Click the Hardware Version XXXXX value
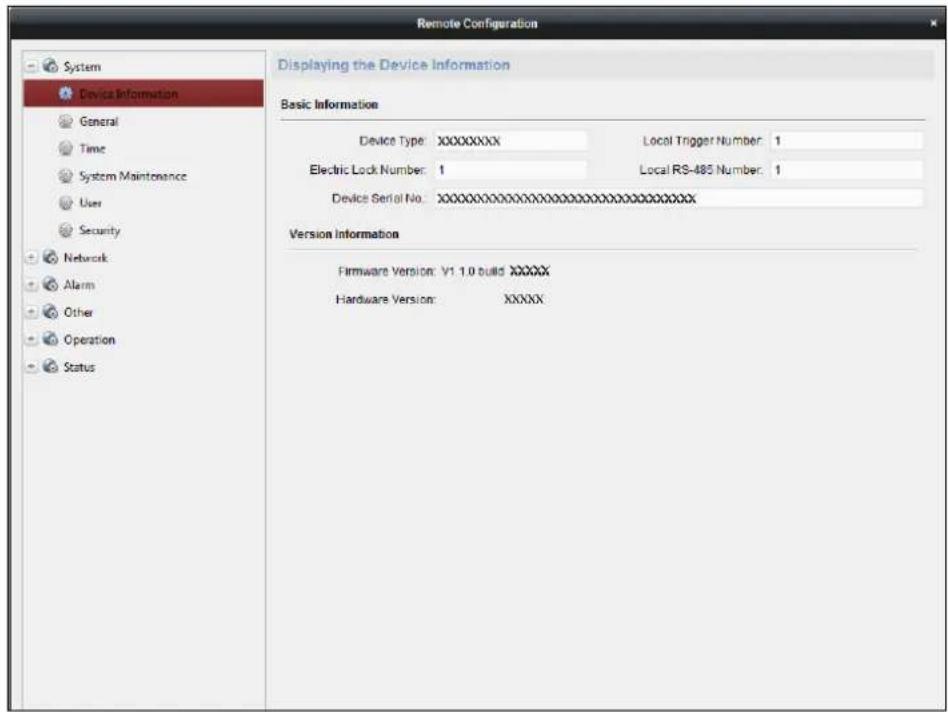This screenshot has width=948, height=712. pyautogui.click(x=524, y=299)
